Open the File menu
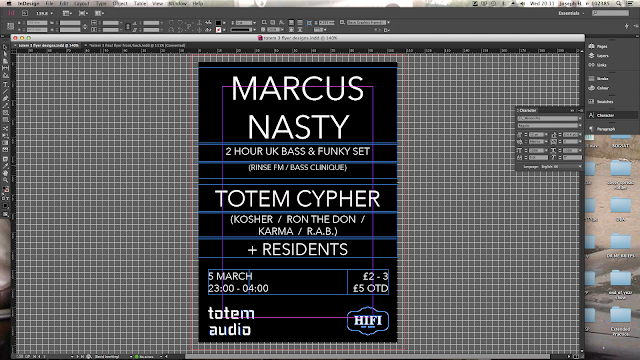This screenshot has width=640, height=360. point(49,3)
